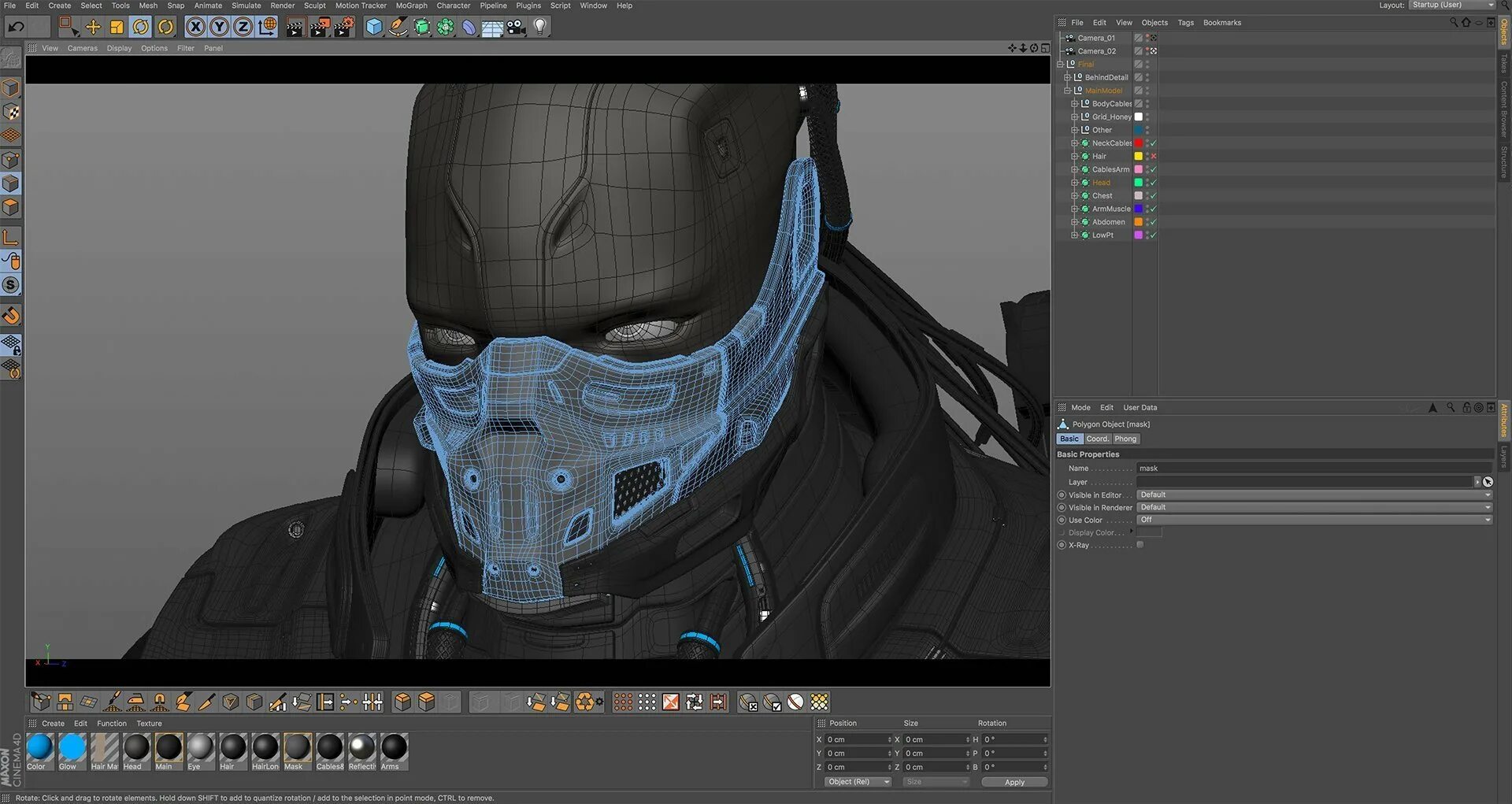Click the Apply button
1512x804 pixels.
(1014, 782)
